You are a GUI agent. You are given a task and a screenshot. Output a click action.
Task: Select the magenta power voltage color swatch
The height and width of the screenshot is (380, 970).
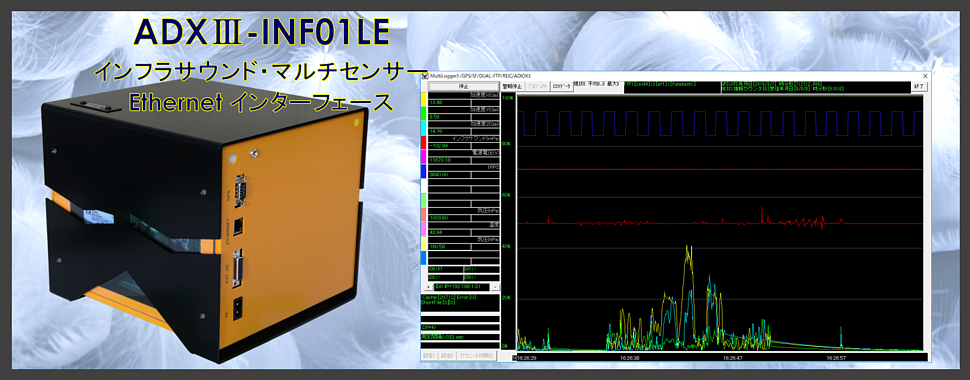(424, 157)
